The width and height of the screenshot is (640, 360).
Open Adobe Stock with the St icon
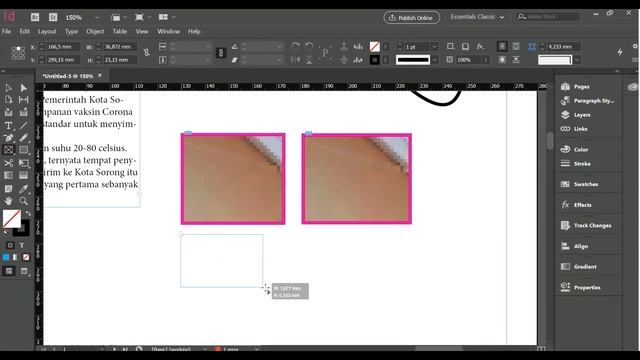[53, 17]
